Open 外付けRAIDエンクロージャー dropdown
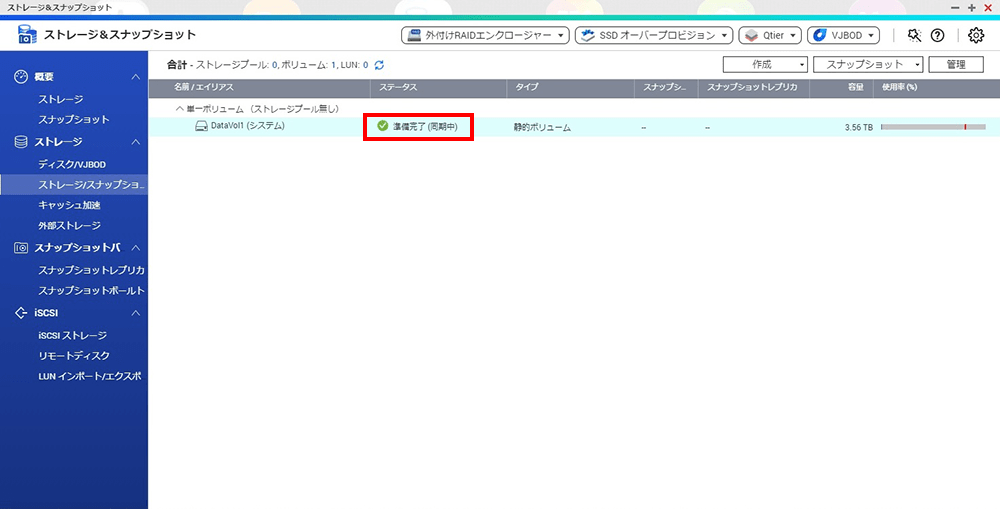Screen dimensions: 1000x509 (x=485, y=35)
